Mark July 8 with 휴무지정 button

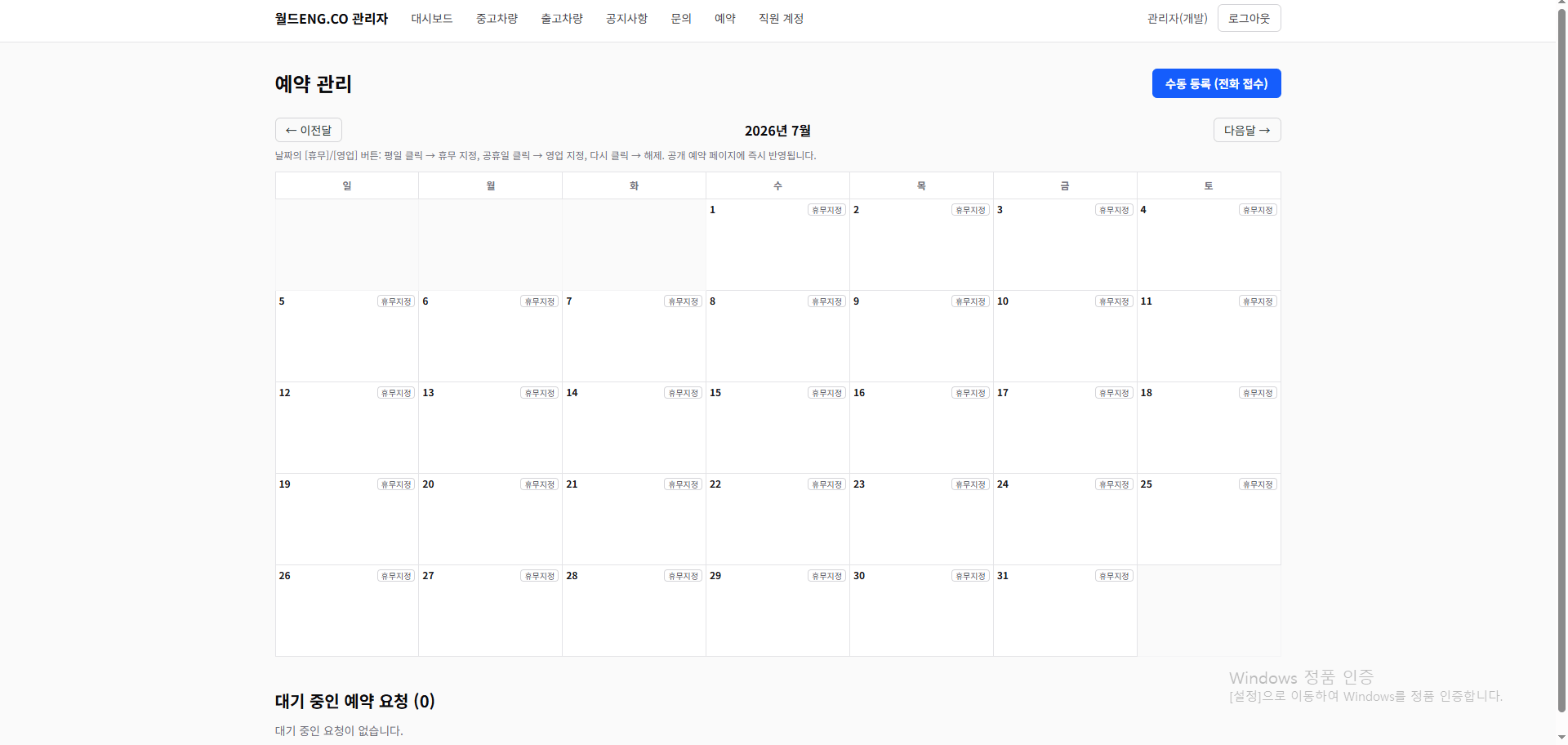(826, 301)
